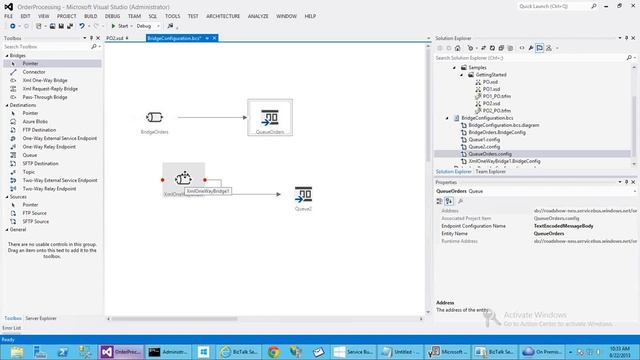Open the Error List panel
Screen dimensions: 640x360
11,328
